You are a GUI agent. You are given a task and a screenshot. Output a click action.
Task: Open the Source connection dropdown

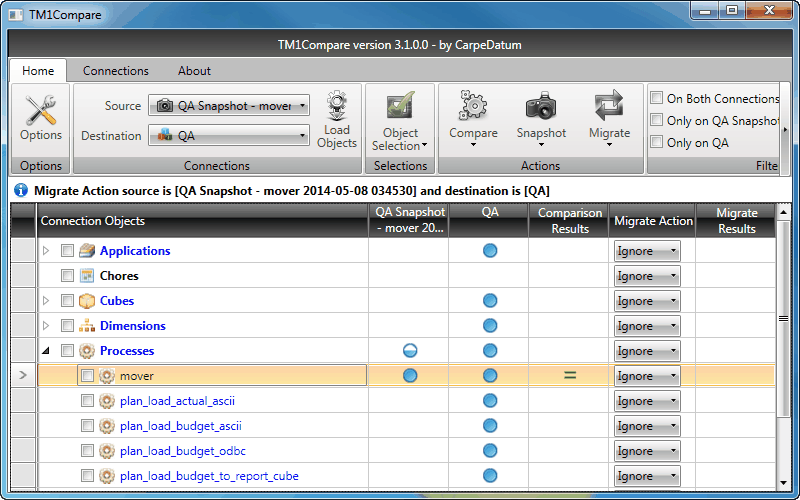pyautogui.click(x=229, y=106)
